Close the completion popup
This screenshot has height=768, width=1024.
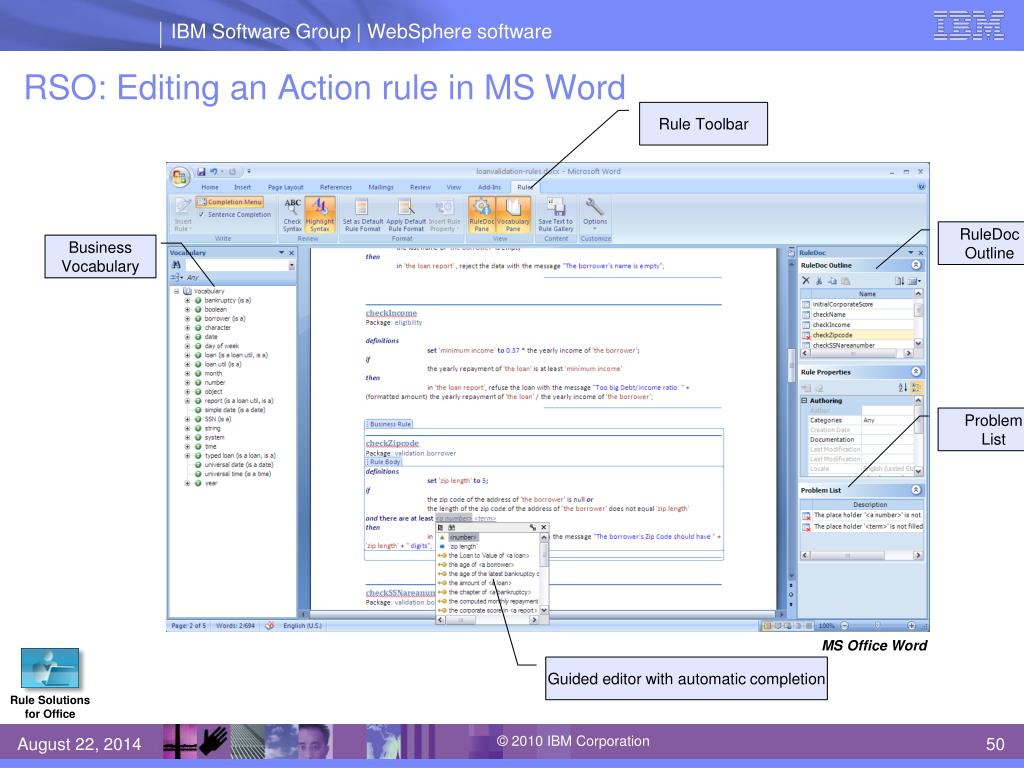(x=543, y=527)
